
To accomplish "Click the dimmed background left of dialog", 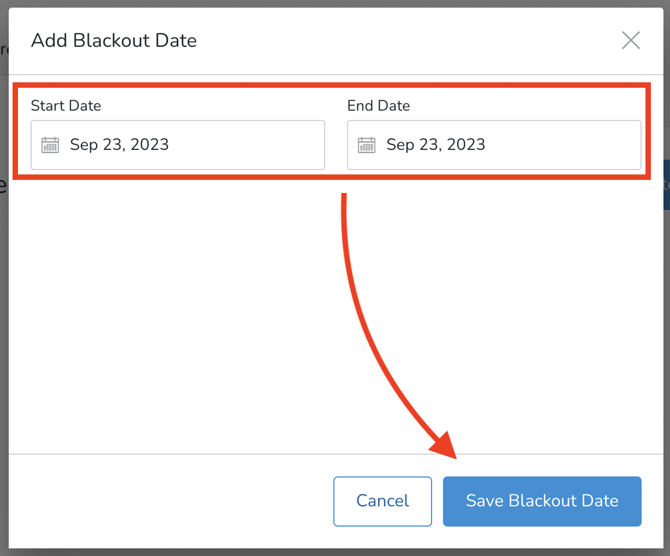I will pyautogui.click(x=4, y=300).
